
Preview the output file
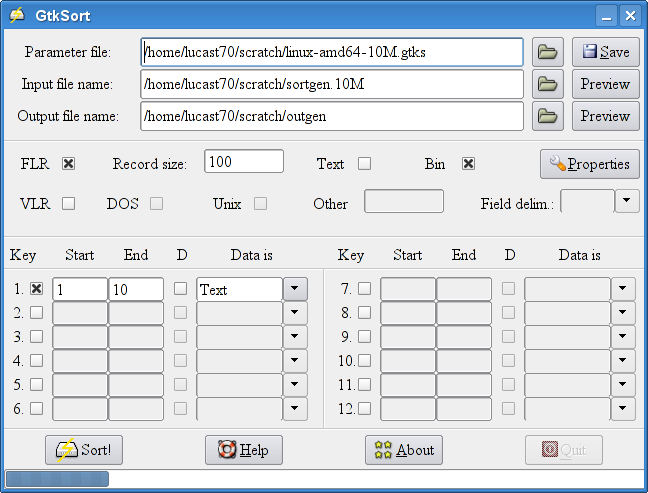605,116
